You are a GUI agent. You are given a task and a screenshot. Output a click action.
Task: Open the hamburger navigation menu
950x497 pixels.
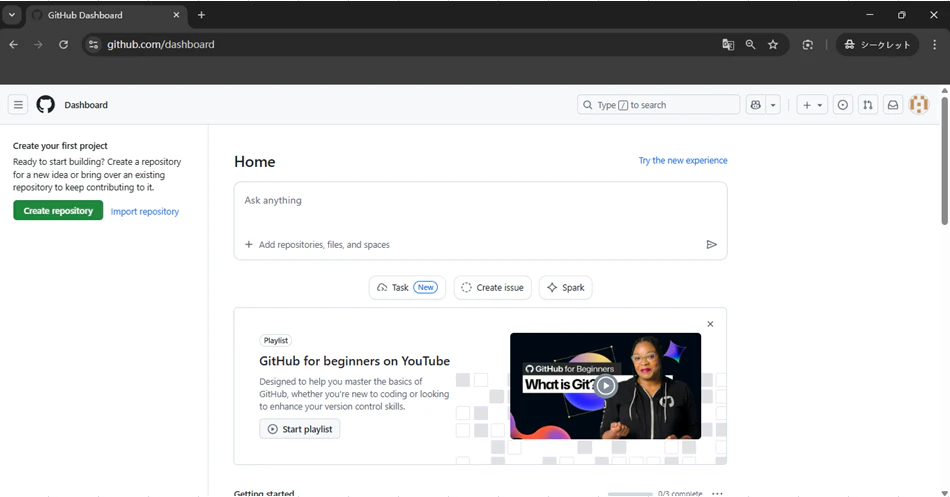point(18,105)
